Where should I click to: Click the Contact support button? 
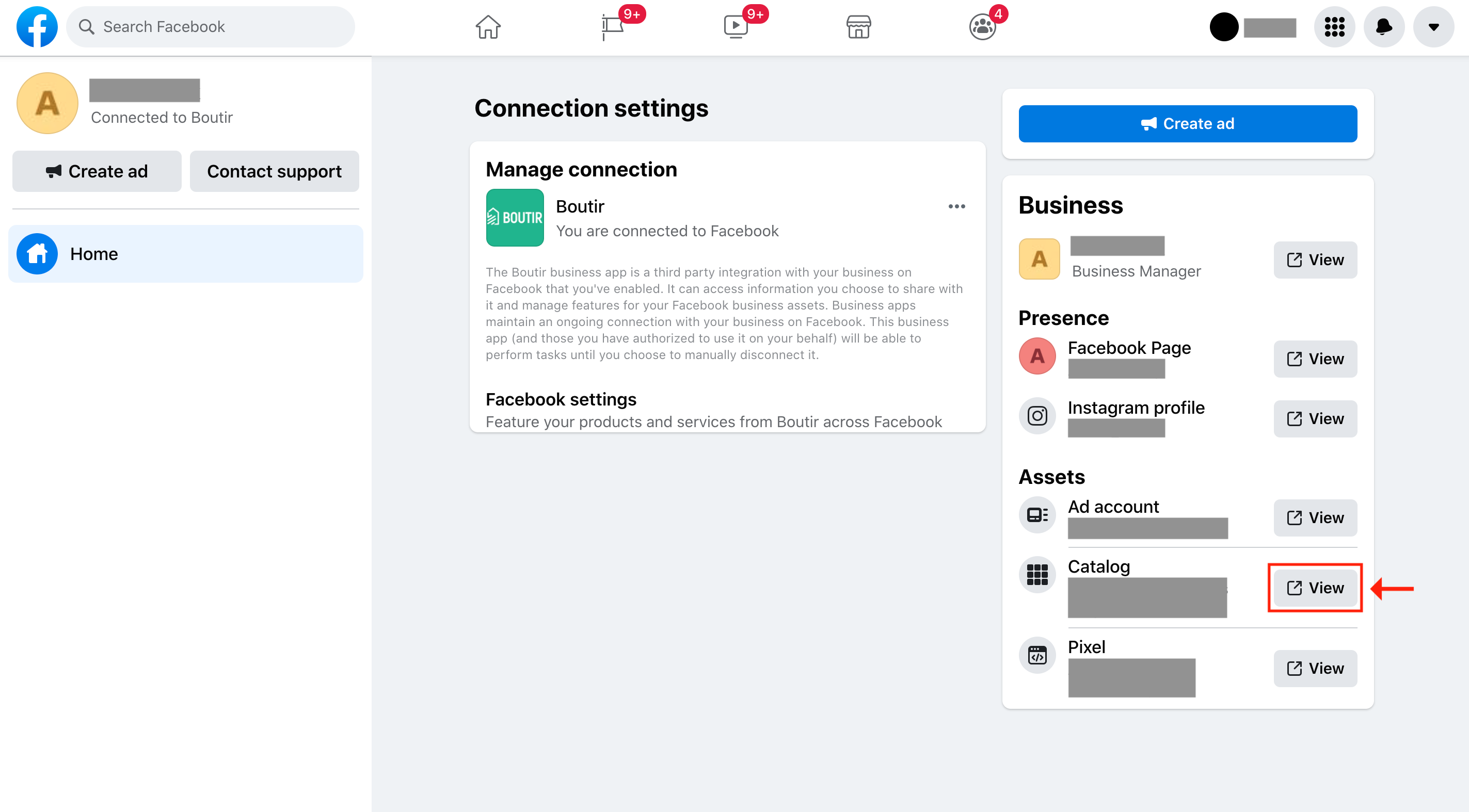pyautogui.click(x=274, y=171)
